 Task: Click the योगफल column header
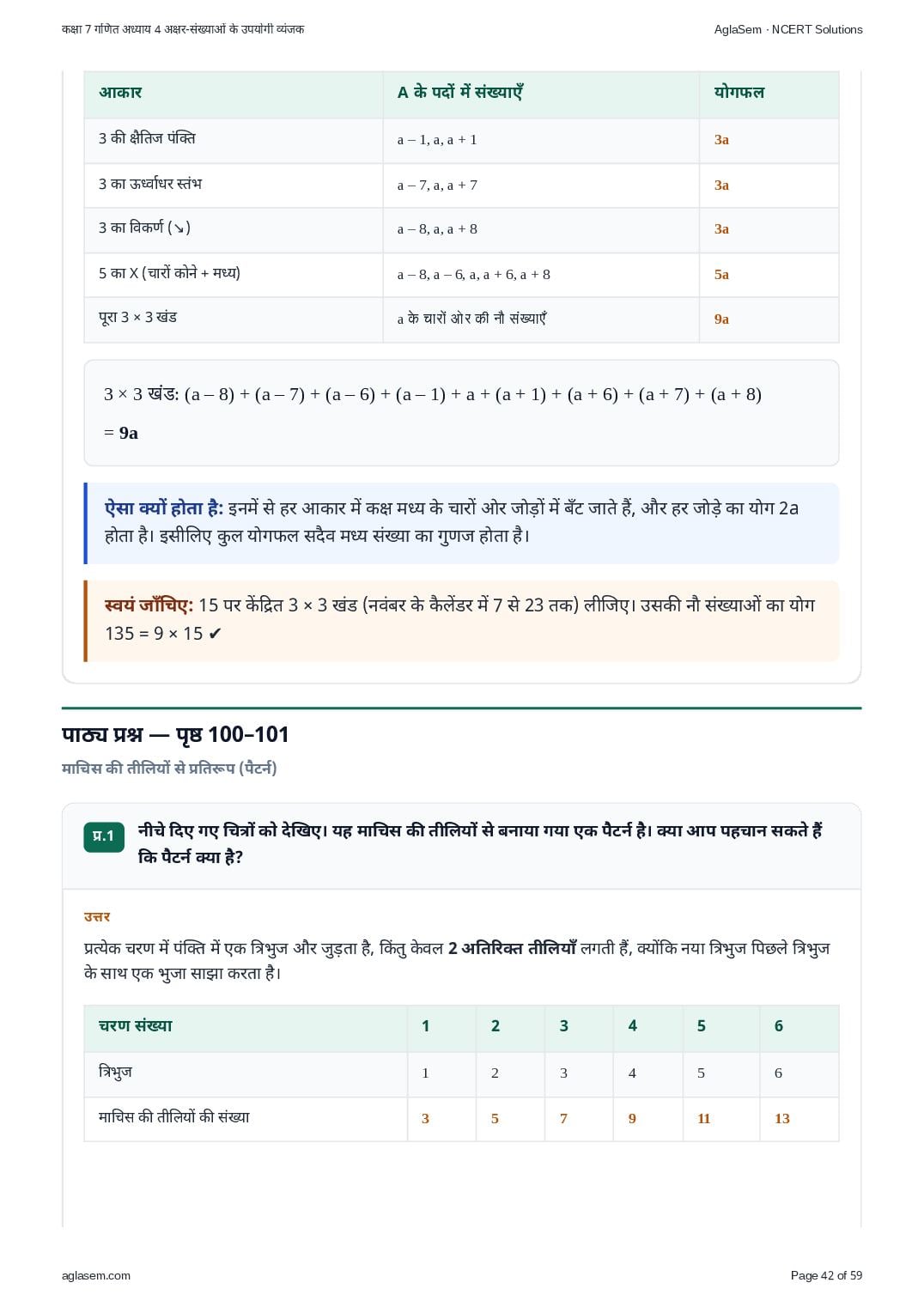pos(739,93)
